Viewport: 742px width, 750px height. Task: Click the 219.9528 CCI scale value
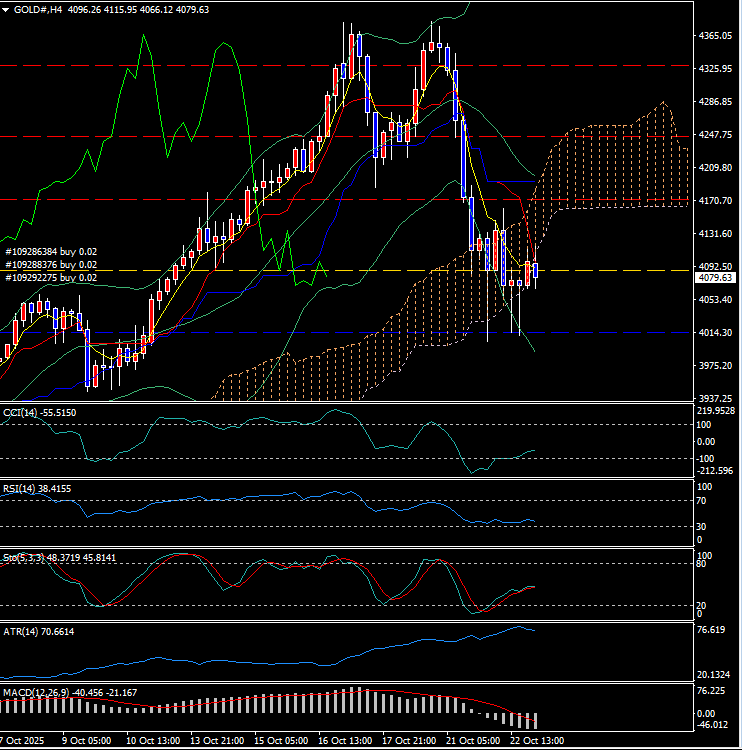point(718,410)
